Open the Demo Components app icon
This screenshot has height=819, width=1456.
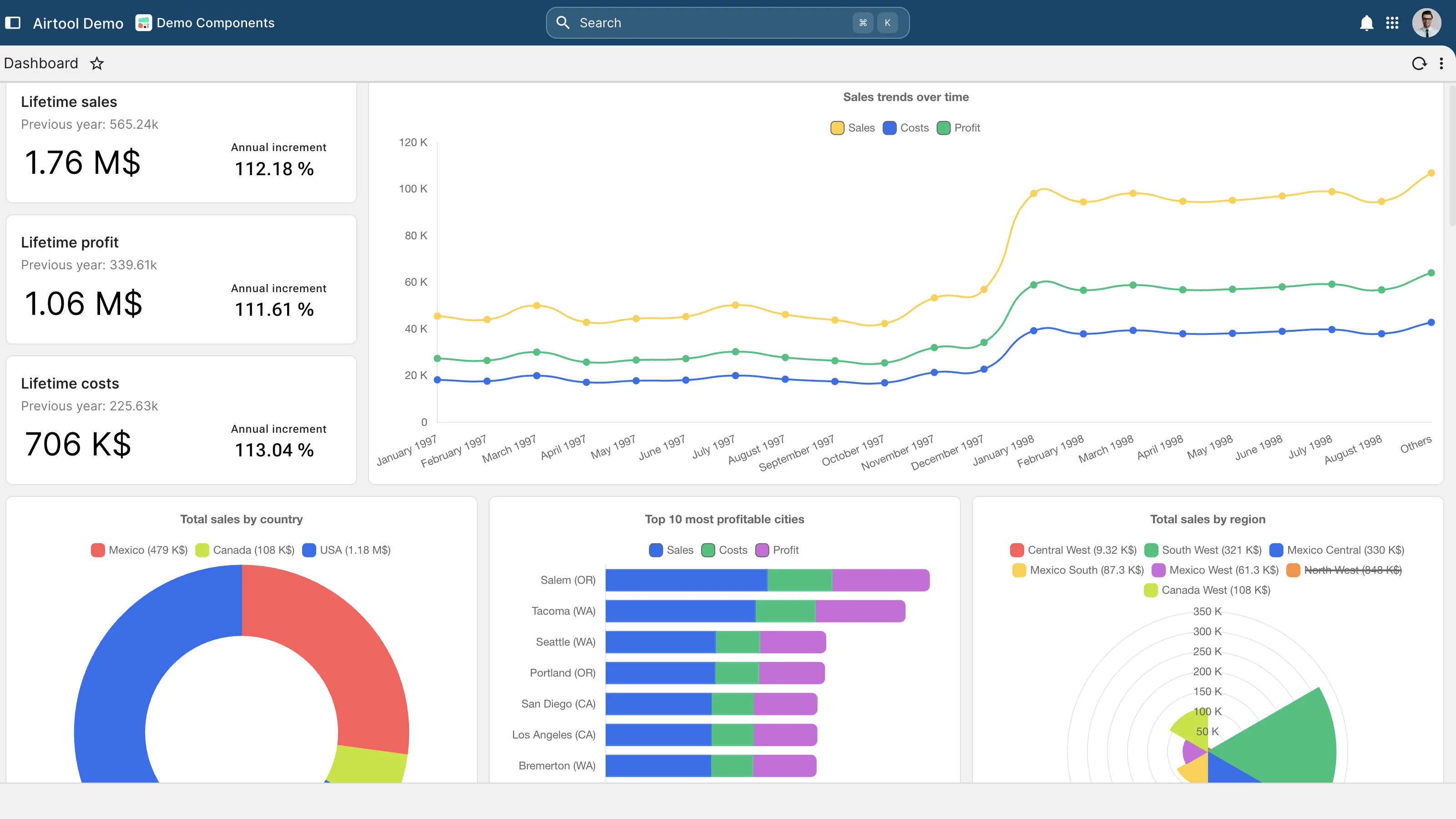(144, 23)
